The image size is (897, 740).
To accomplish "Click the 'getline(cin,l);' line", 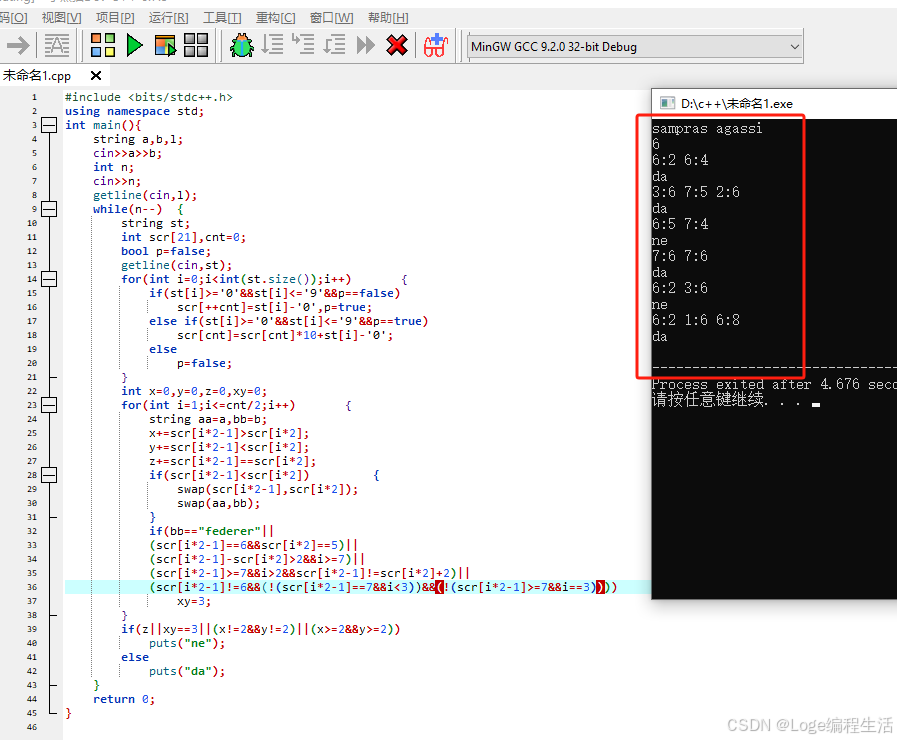I will (x=145, y=196).
